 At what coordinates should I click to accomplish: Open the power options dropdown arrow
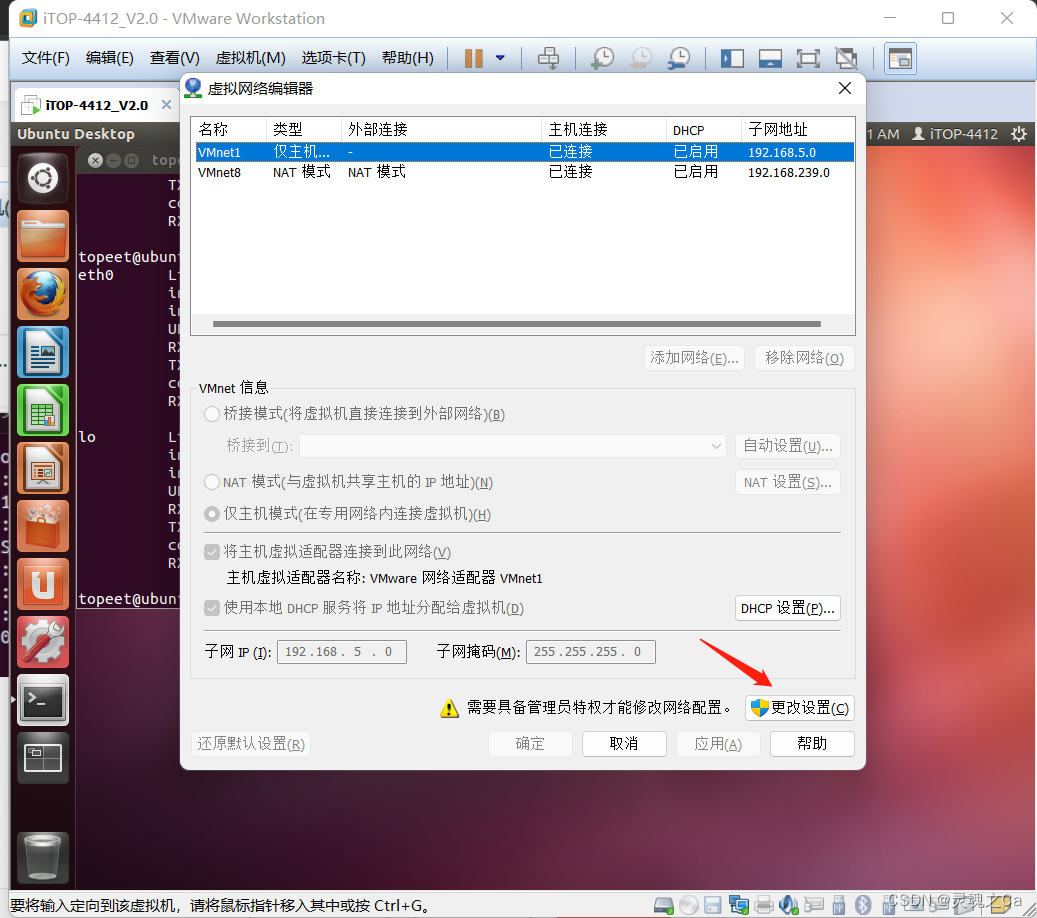click(x=501, y=58)
